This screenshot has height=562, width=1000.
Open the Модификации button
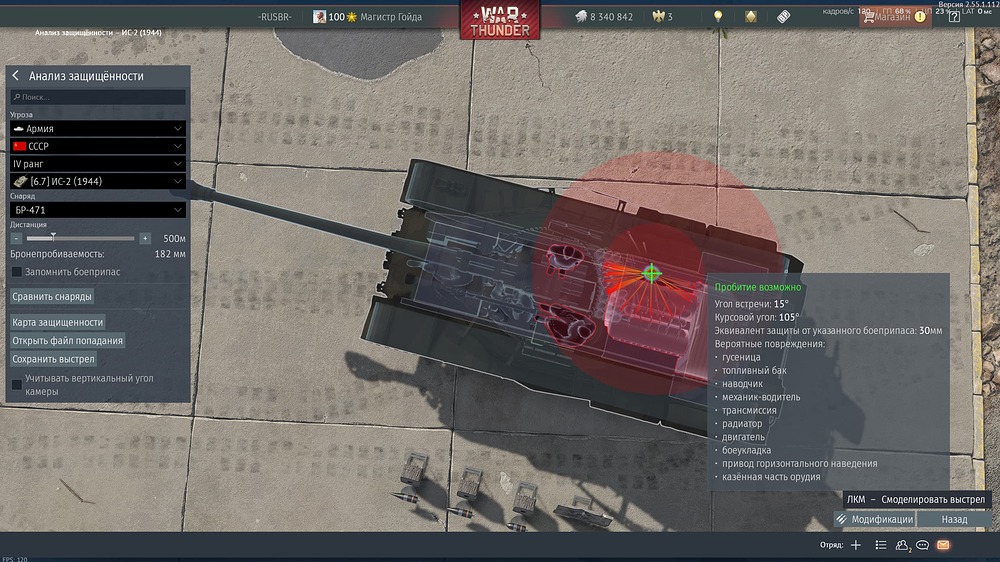point(875,519)
